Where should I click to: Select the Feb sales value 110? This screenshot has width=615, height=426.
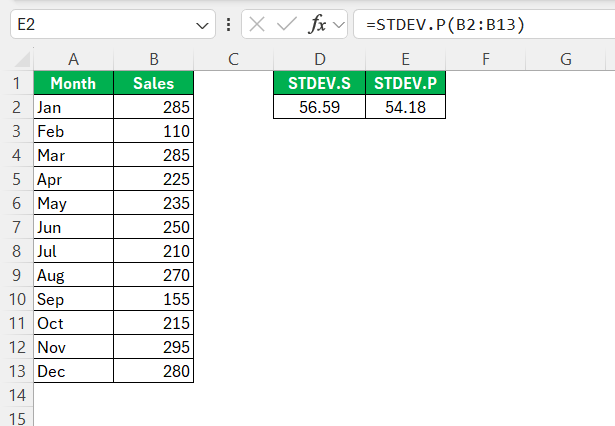(x=153, y=131)
